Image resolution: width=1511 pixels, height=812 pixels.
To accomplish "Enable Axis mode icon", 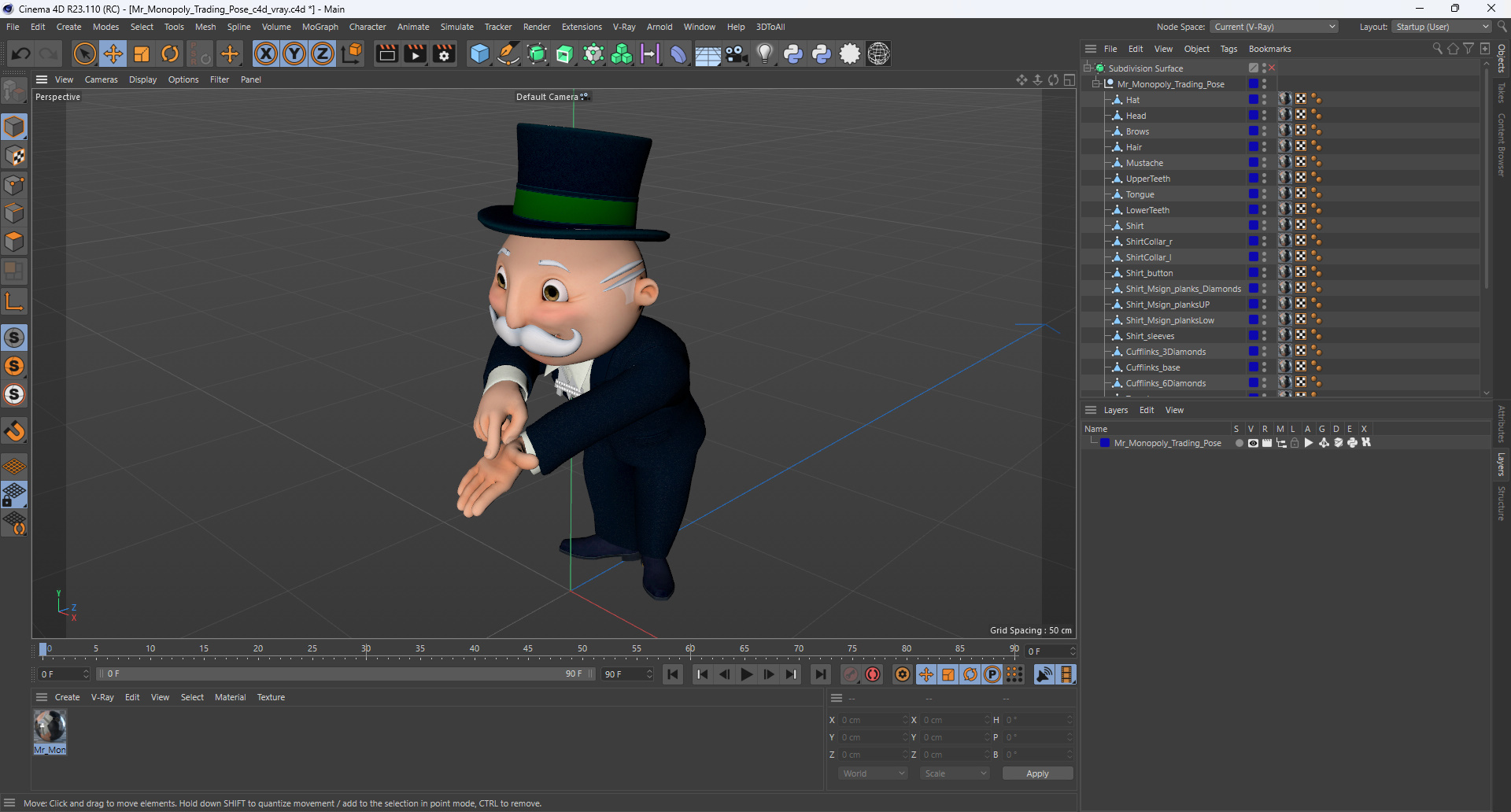I will coord(14,301).
